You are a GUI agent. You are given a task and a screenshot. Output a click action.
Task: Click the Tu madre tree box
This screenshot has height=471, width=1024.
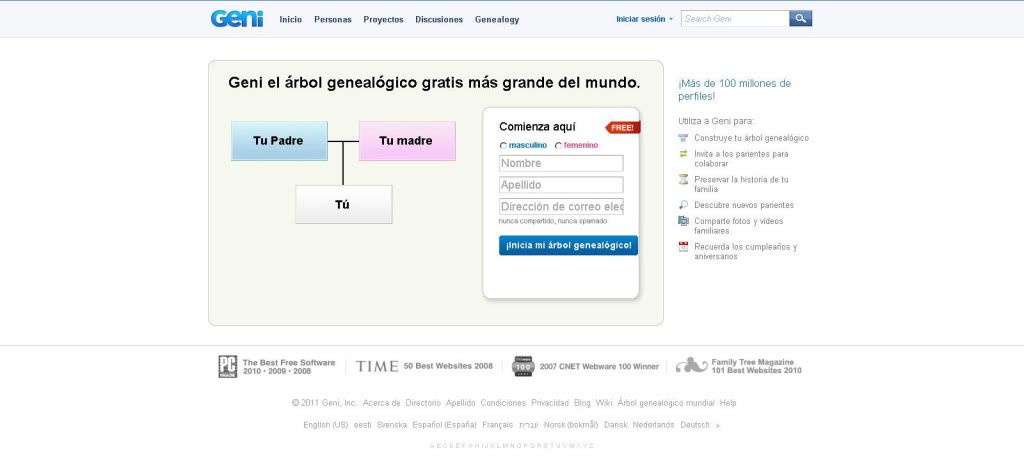(x=407, y=140)
